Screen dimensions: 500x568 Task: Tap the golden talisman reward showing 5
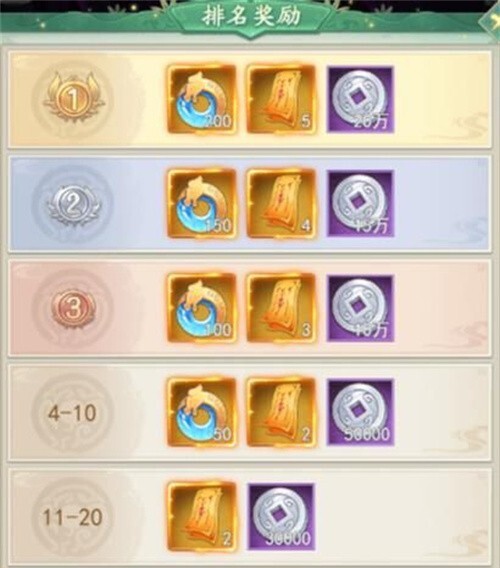click(281, 99)
